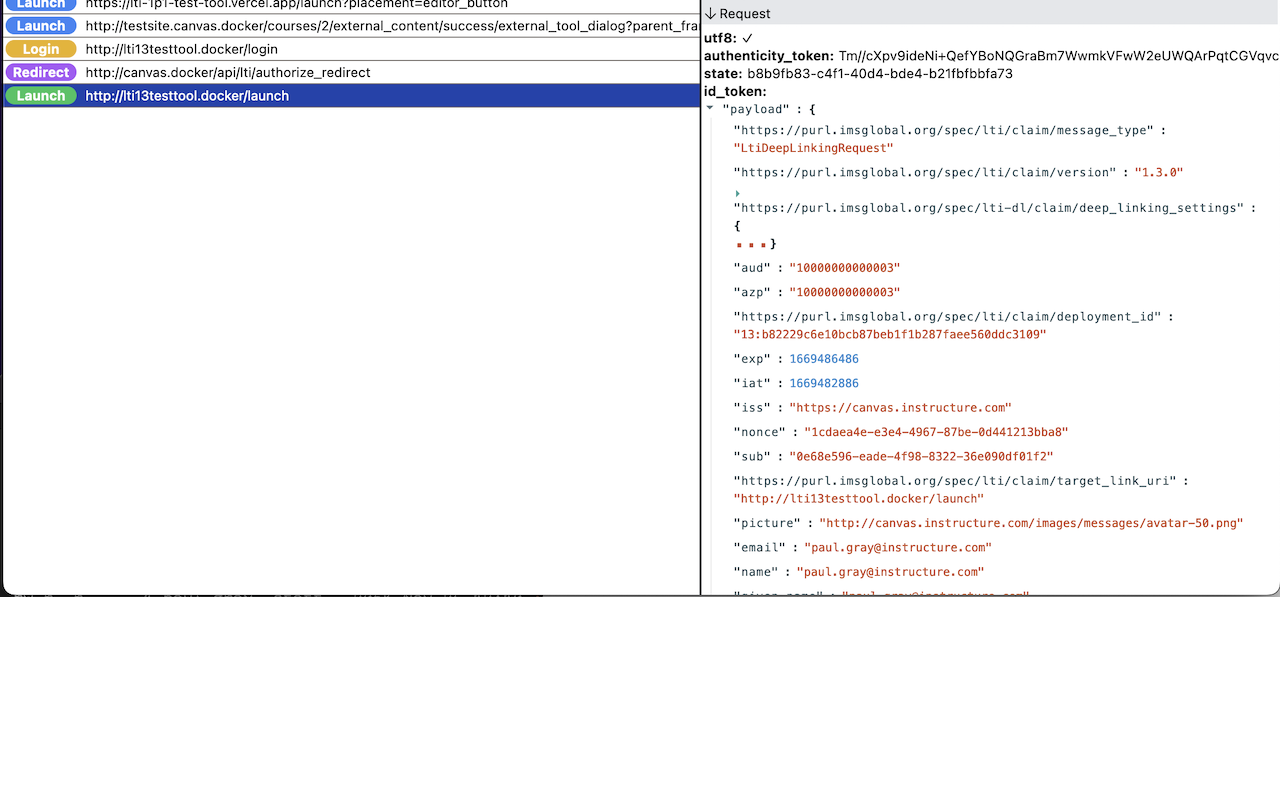Click the red ellipsis in deep_linking_settings
The image size is (1280, 800).
point(750,244)
